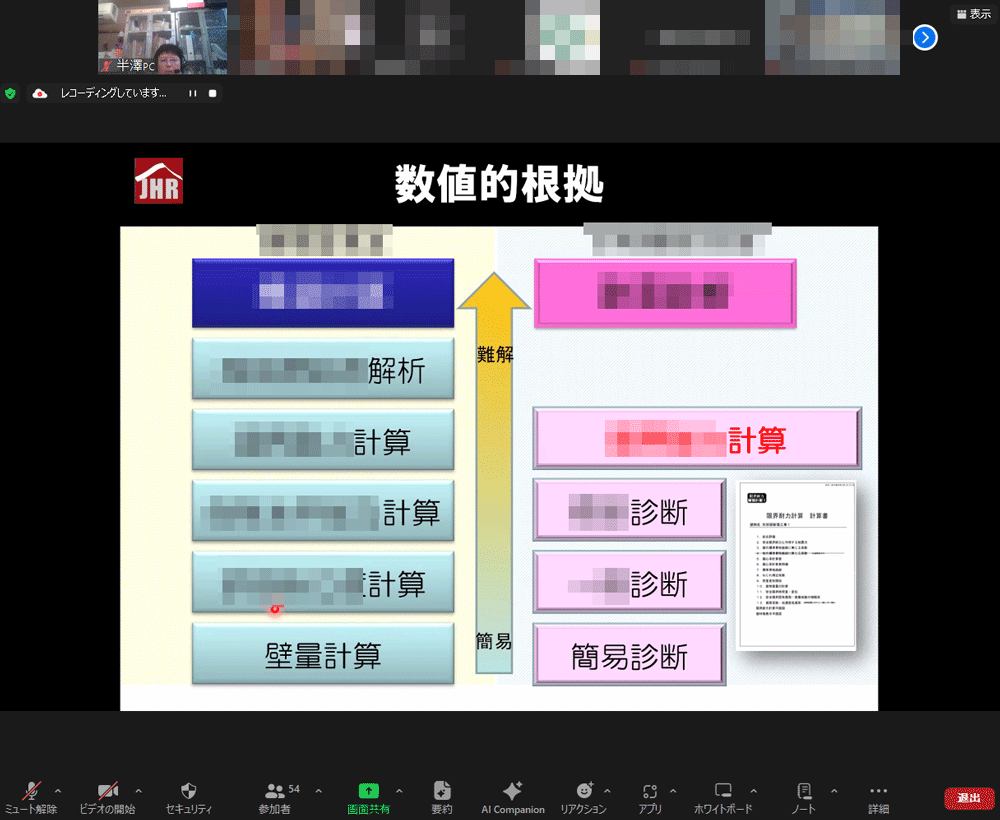The image size is (1000, 820).
Task: Click the green 画面共有 share screen icon
Action: point(368,792)
